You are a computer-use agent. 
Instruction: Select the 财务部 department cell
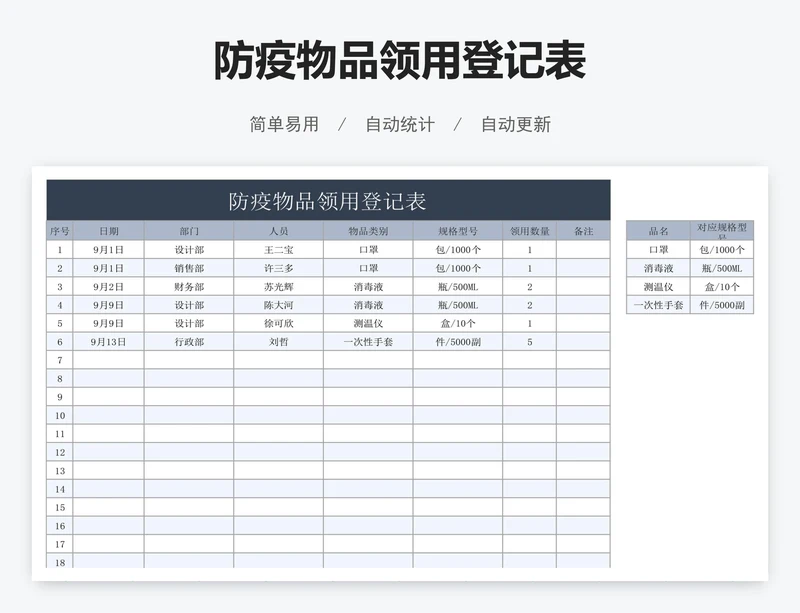pyautogui.click(x=189, y=287)
